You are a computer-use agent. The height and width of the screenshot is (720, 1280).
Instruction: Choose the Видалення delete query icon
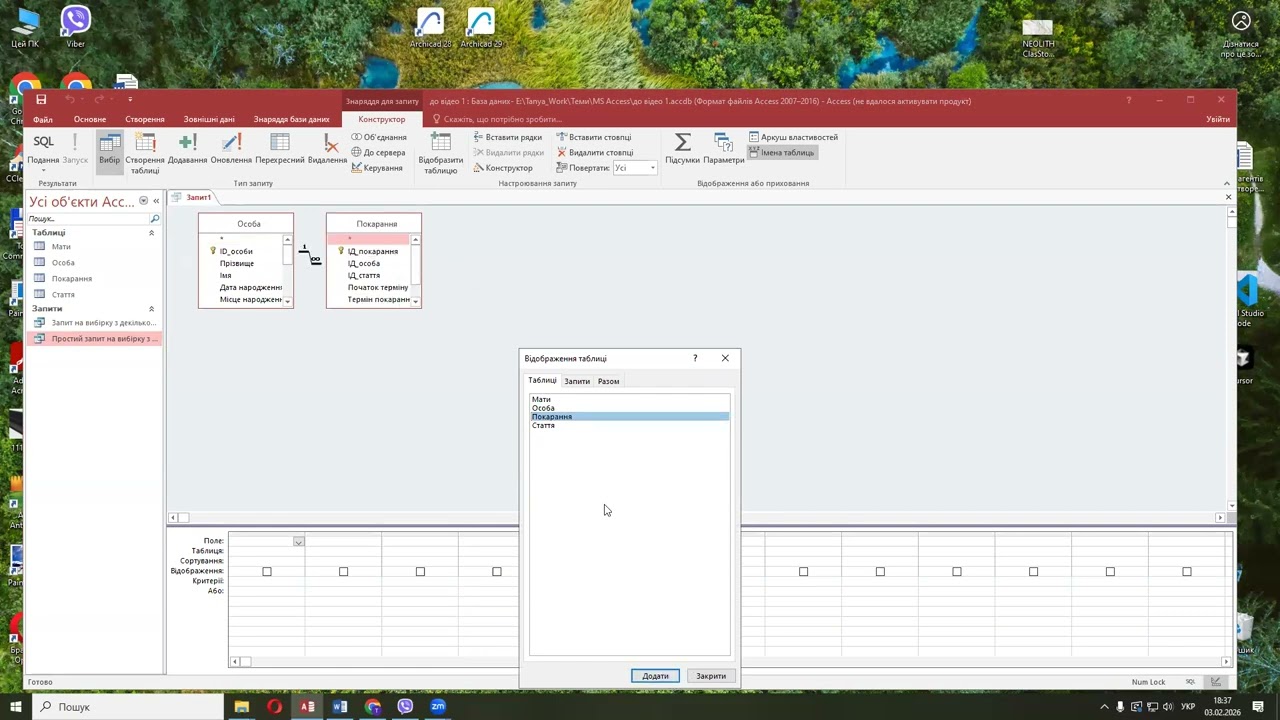(328, 149)
